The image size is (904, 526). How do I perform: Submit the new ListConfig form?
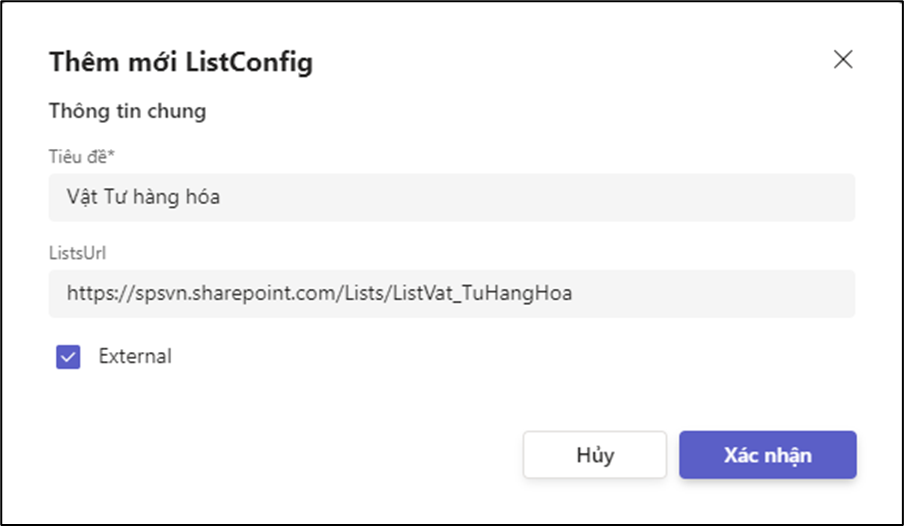[x=767, y=455]
